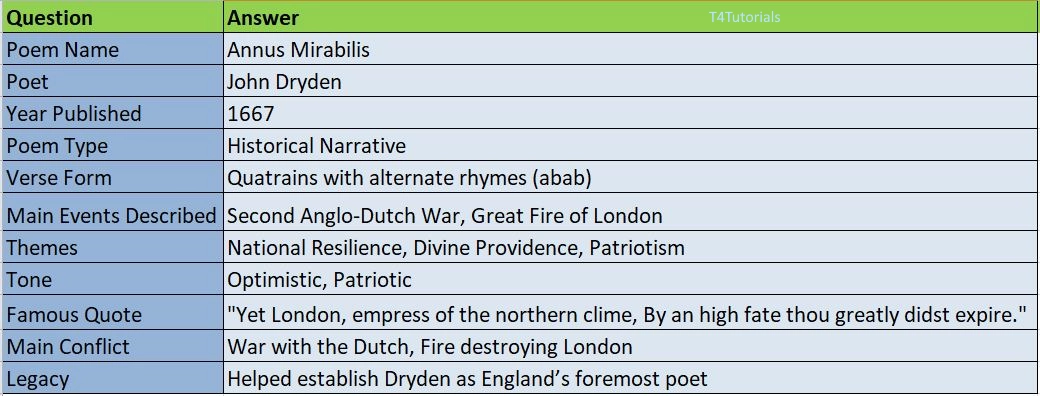
Task: Select the Year Published cell
Action: click(113, 113)
